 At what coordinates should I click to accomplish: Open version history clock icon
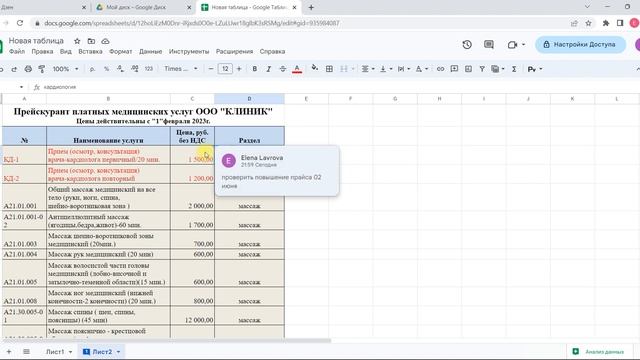click(467, 44)
